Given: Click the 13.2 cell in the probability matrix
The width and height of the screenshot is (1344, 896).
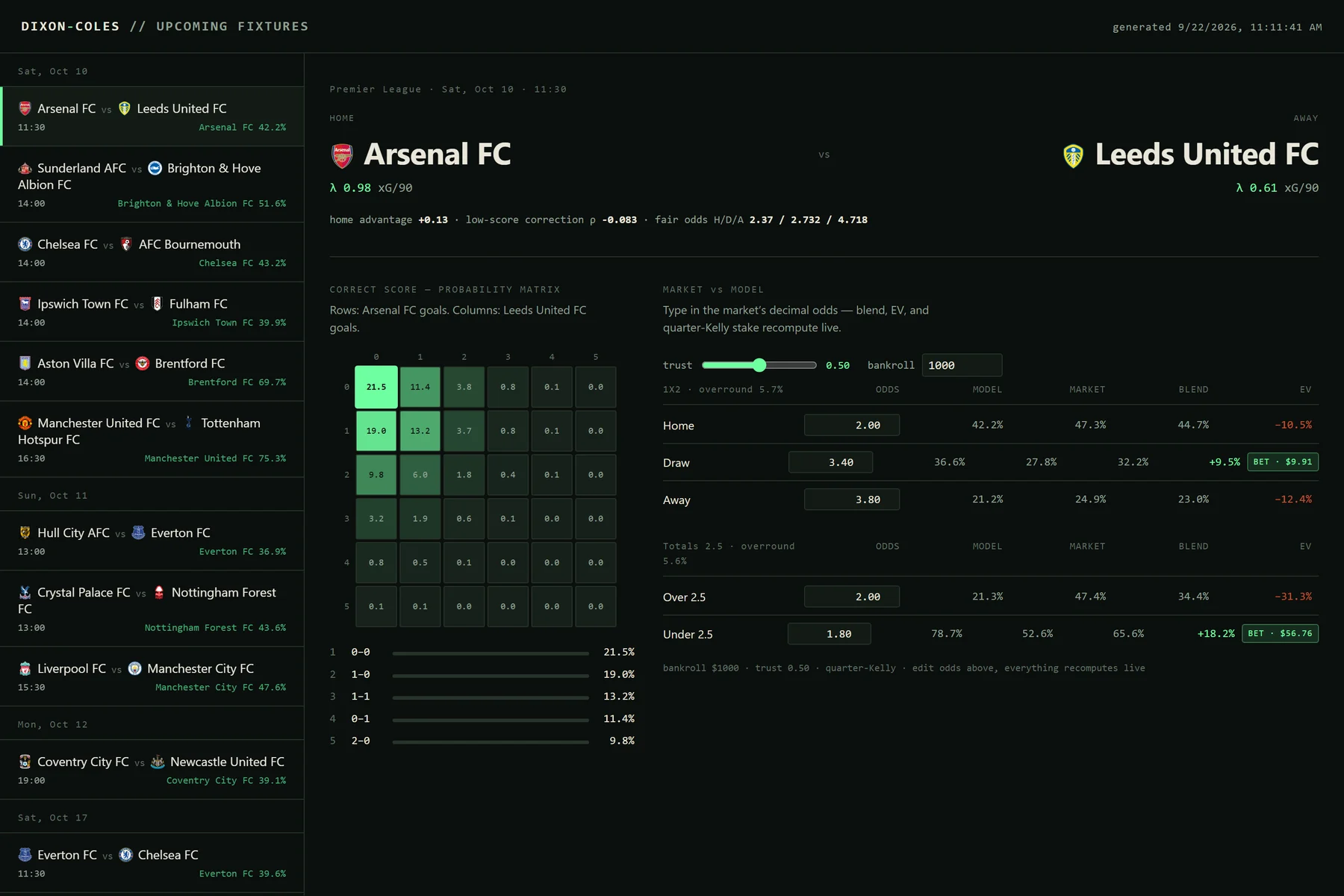Looking at the screenshot, I should 420,431.
